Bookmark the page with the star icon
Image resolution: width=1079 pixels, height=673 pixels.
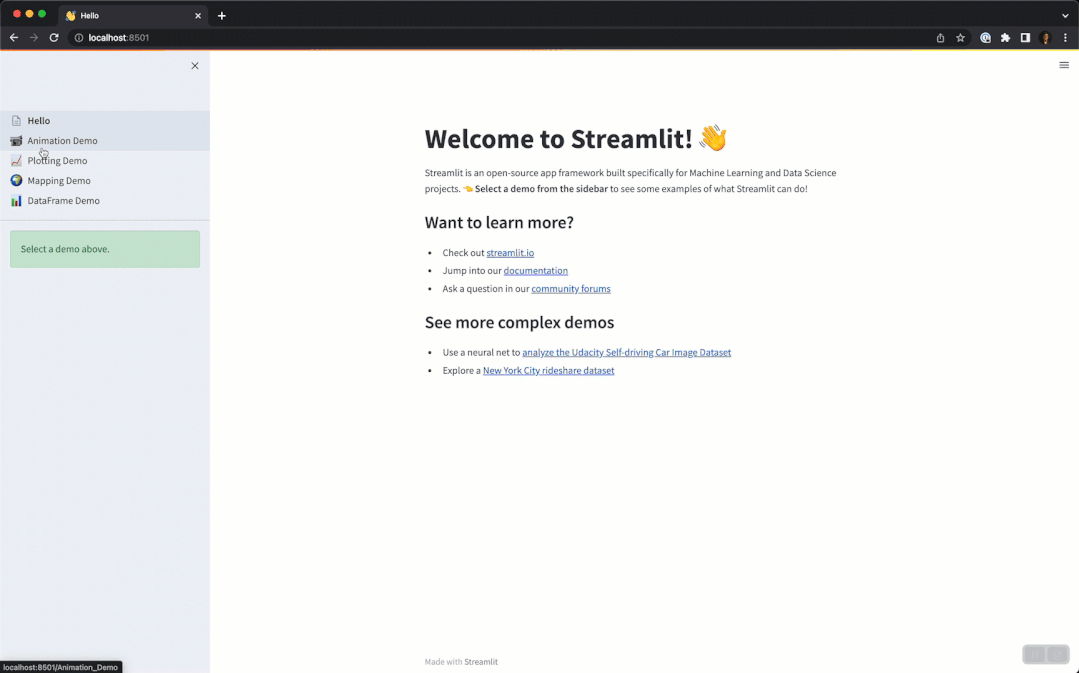(x=960, y=37)
